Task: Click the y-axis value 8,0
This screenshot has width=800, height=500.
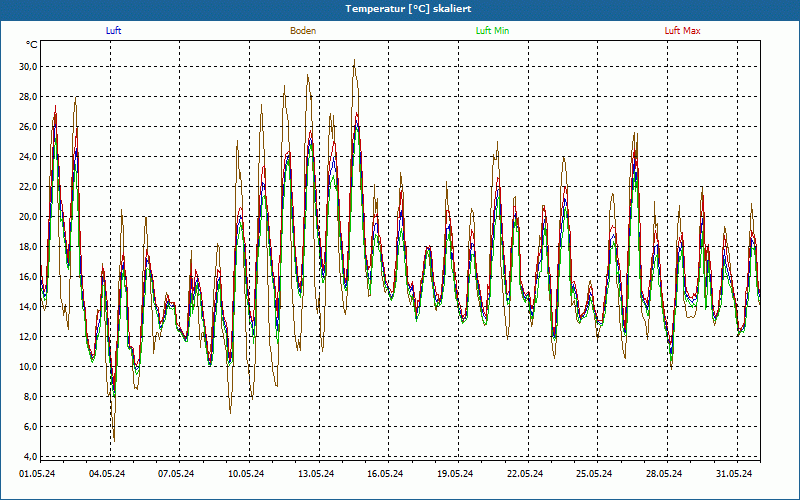Action: pyautogui.click(x=30, y=396)
